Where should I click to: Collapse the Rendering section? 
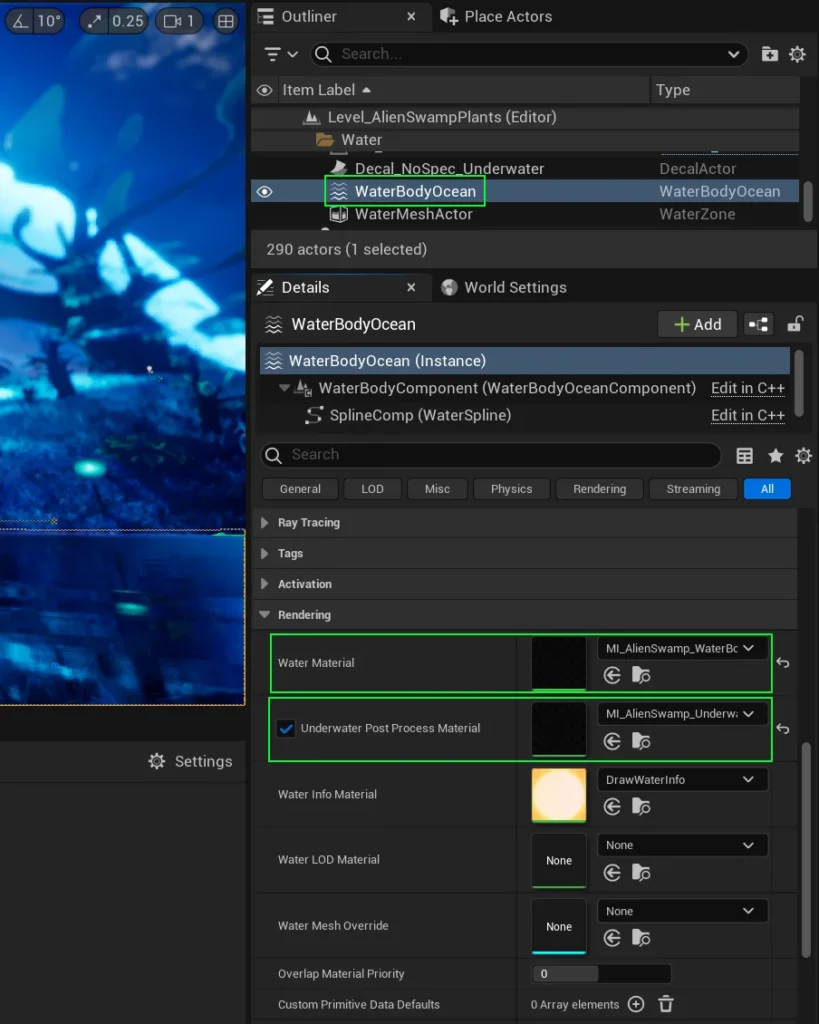(x=265, y=615)
